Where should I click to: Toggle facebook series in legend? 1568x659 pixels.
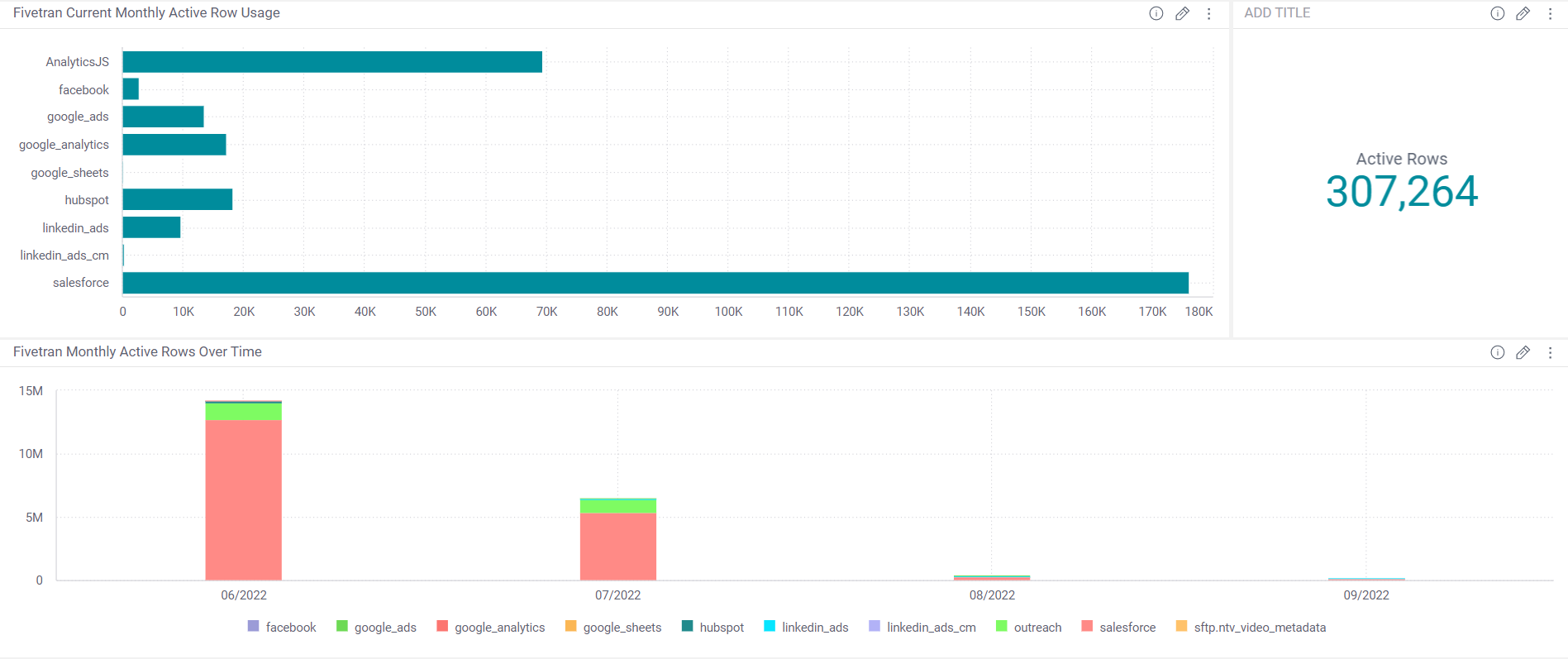click(282, 627)
